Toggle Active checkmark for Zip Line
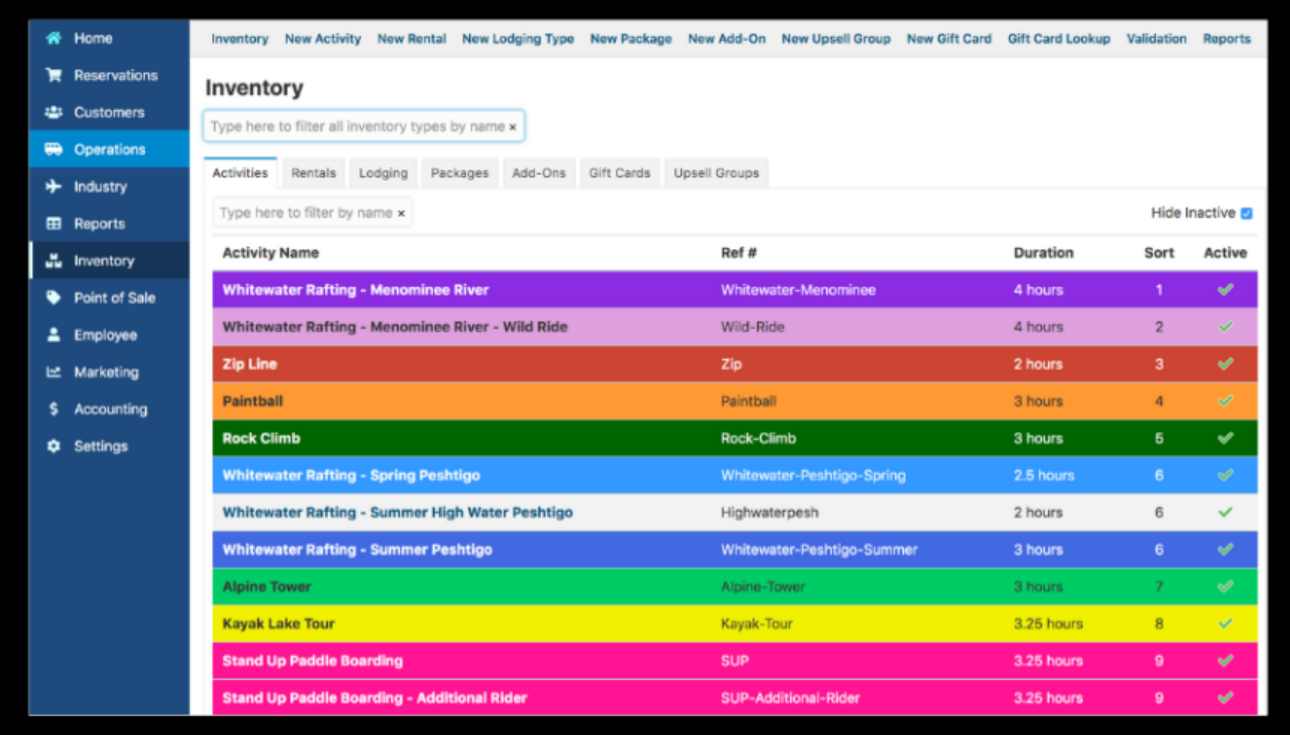The image size is (1290, 735). coord(1225,364)
